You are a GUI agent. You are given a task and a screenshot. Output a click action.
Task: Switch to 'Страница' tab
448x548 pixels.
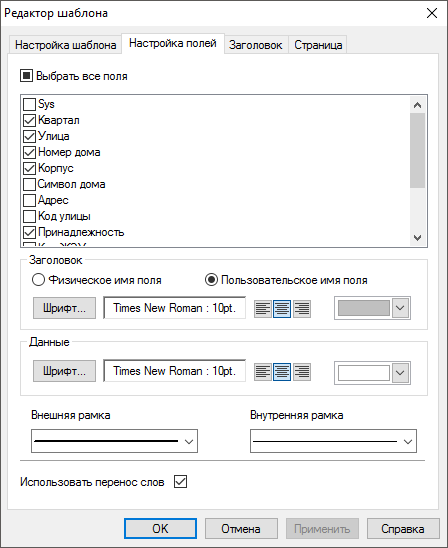tap(318, 45)
